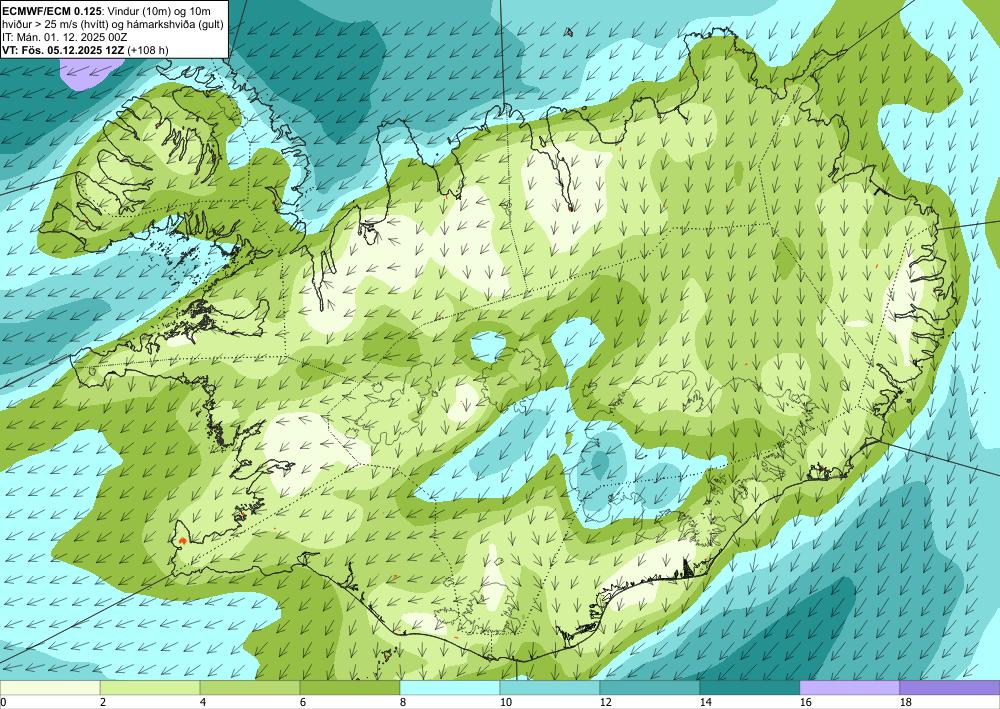Pick the darker teal 12–14 m/s legend swatch
This screenshot has height=709, width=1000.
[650, 687]
